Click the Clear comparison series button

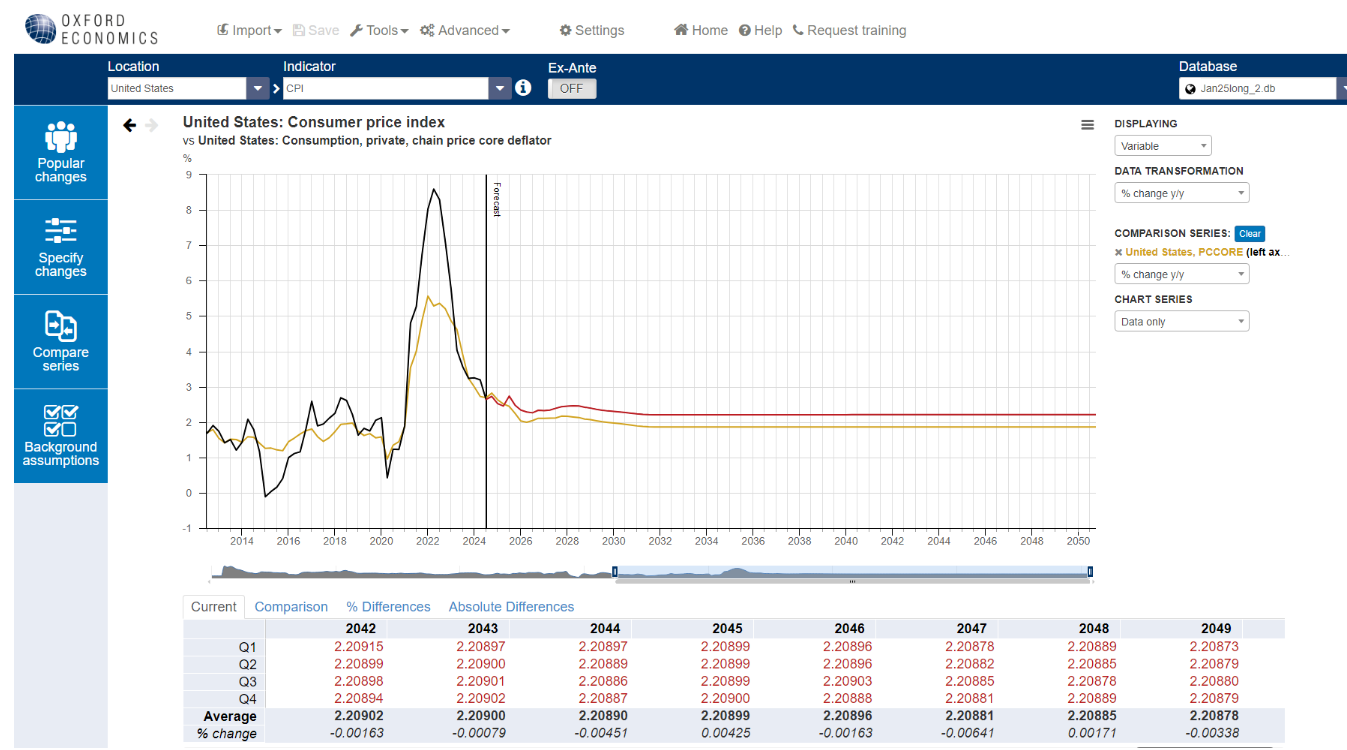pos(1249,234)
